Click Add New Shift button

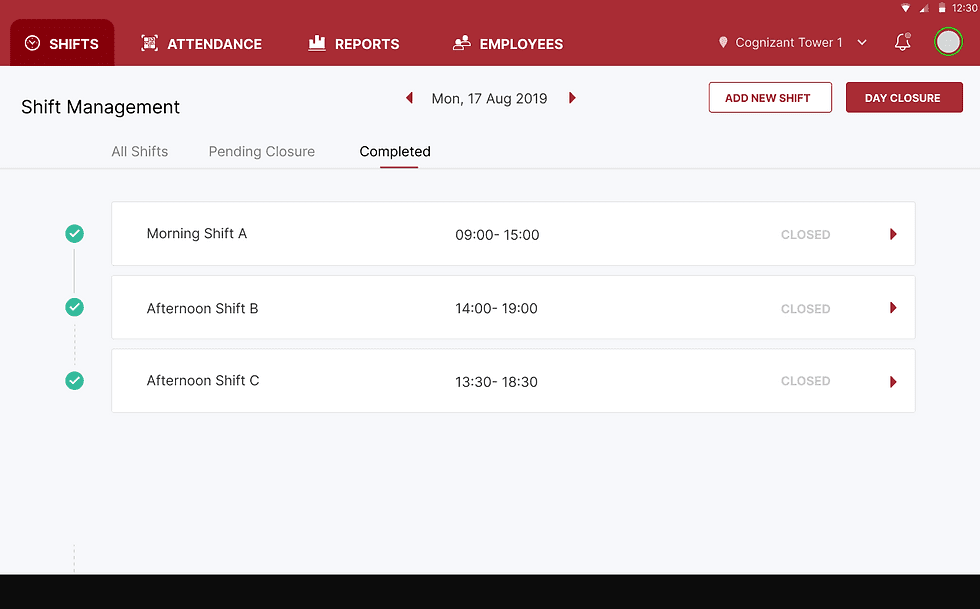pos(770,98)
